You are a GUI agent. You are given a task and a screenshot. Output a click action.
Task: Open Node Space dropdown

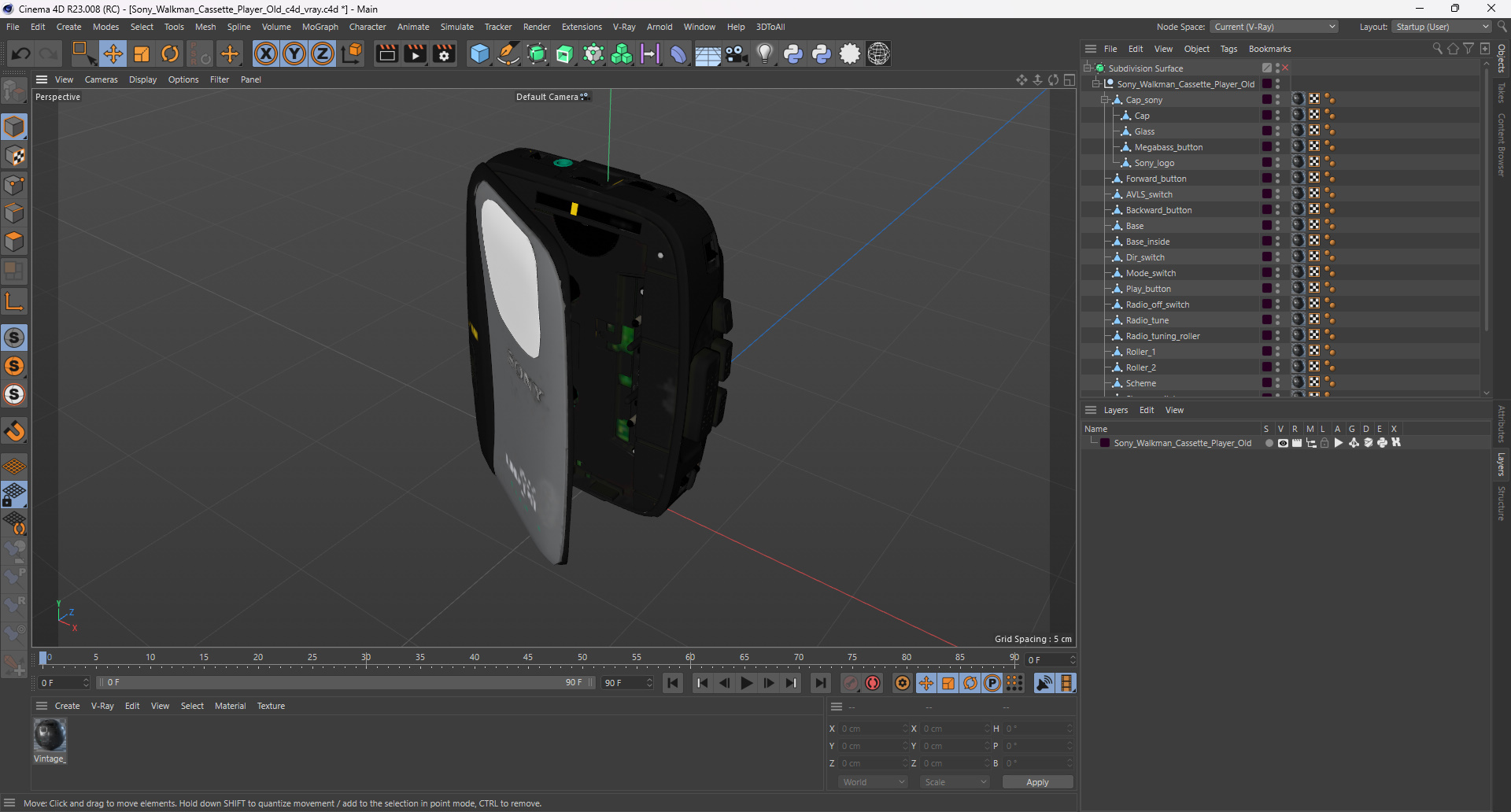(1274, 27)
